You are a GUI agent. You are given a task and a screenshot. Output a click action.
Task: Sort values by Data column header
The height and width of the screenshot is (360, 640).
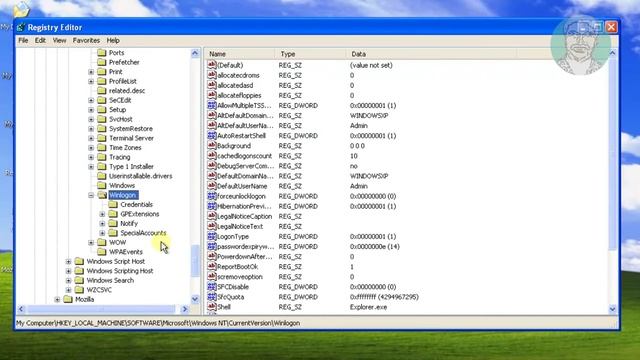(431, 54)
